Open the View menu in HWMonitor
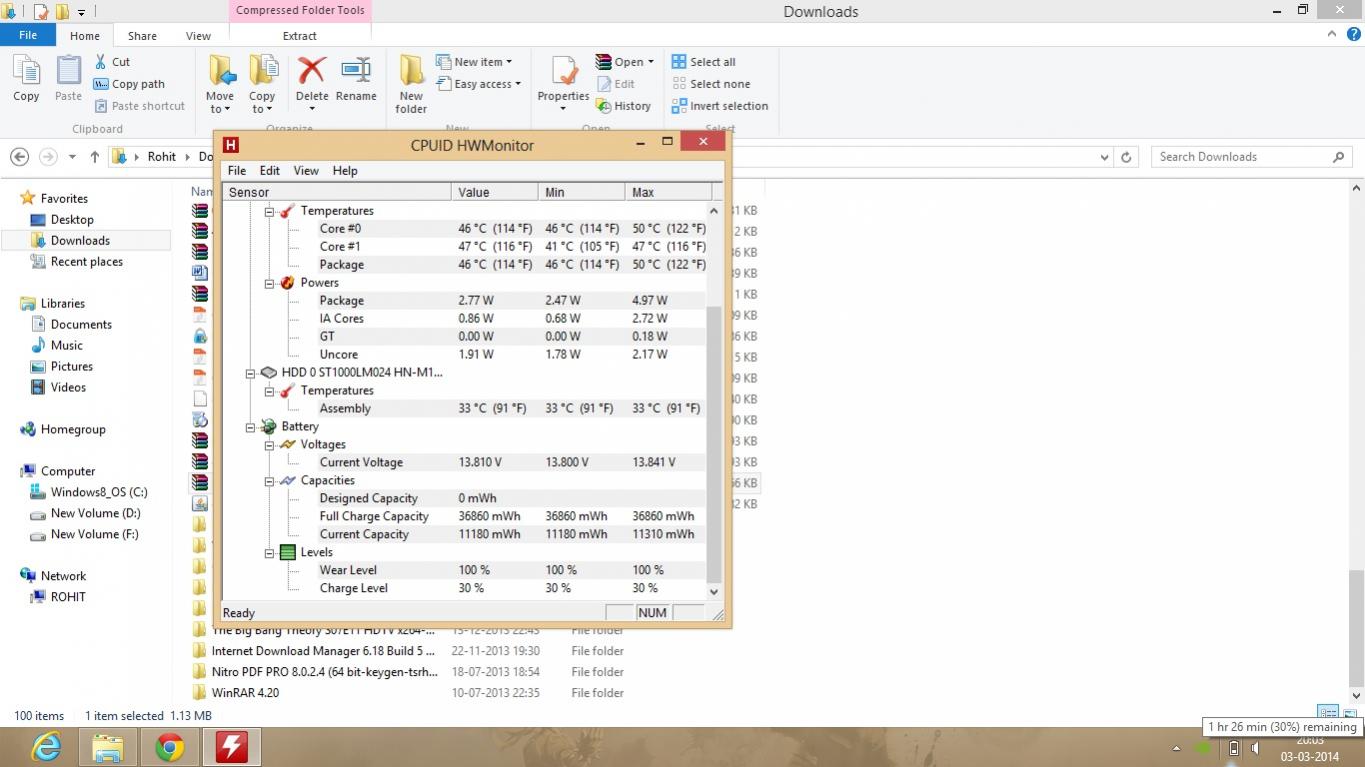This screenshot has width=1365, height=767. point(305,171)
